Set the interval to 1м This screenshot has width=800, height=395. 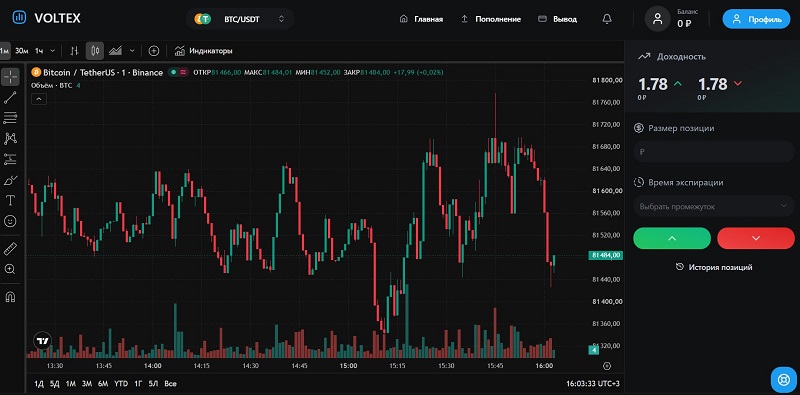tap(4, 51)
